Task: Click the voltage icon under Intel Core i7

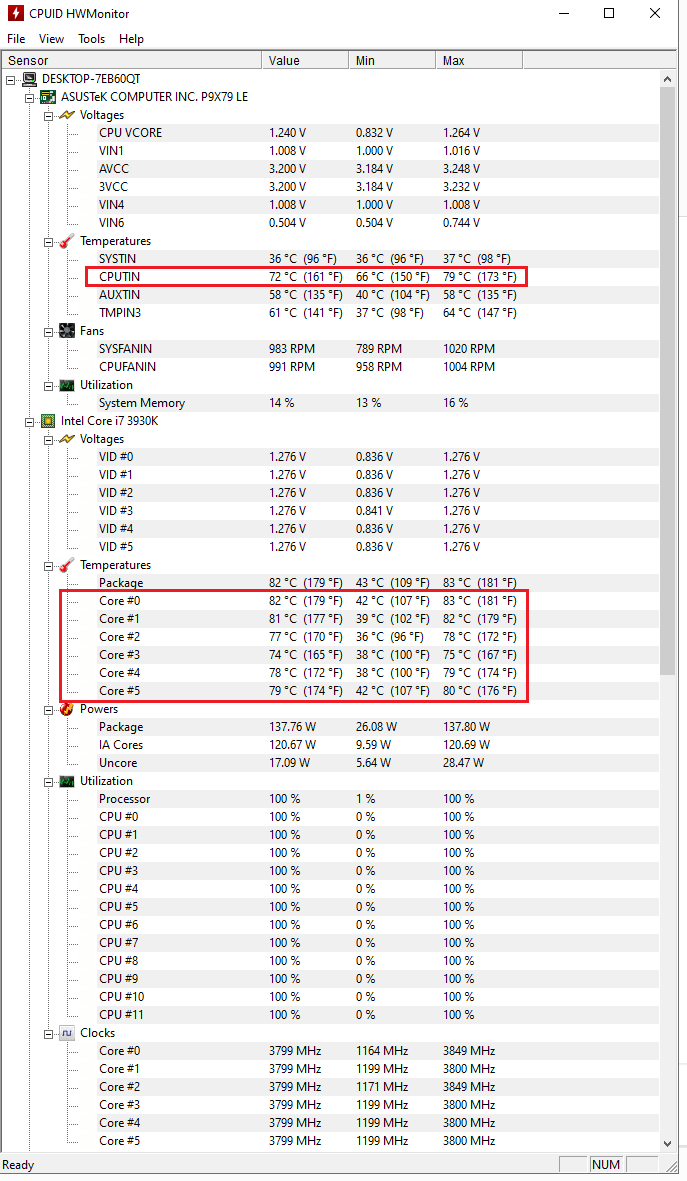Action: (x=67, y=439)
